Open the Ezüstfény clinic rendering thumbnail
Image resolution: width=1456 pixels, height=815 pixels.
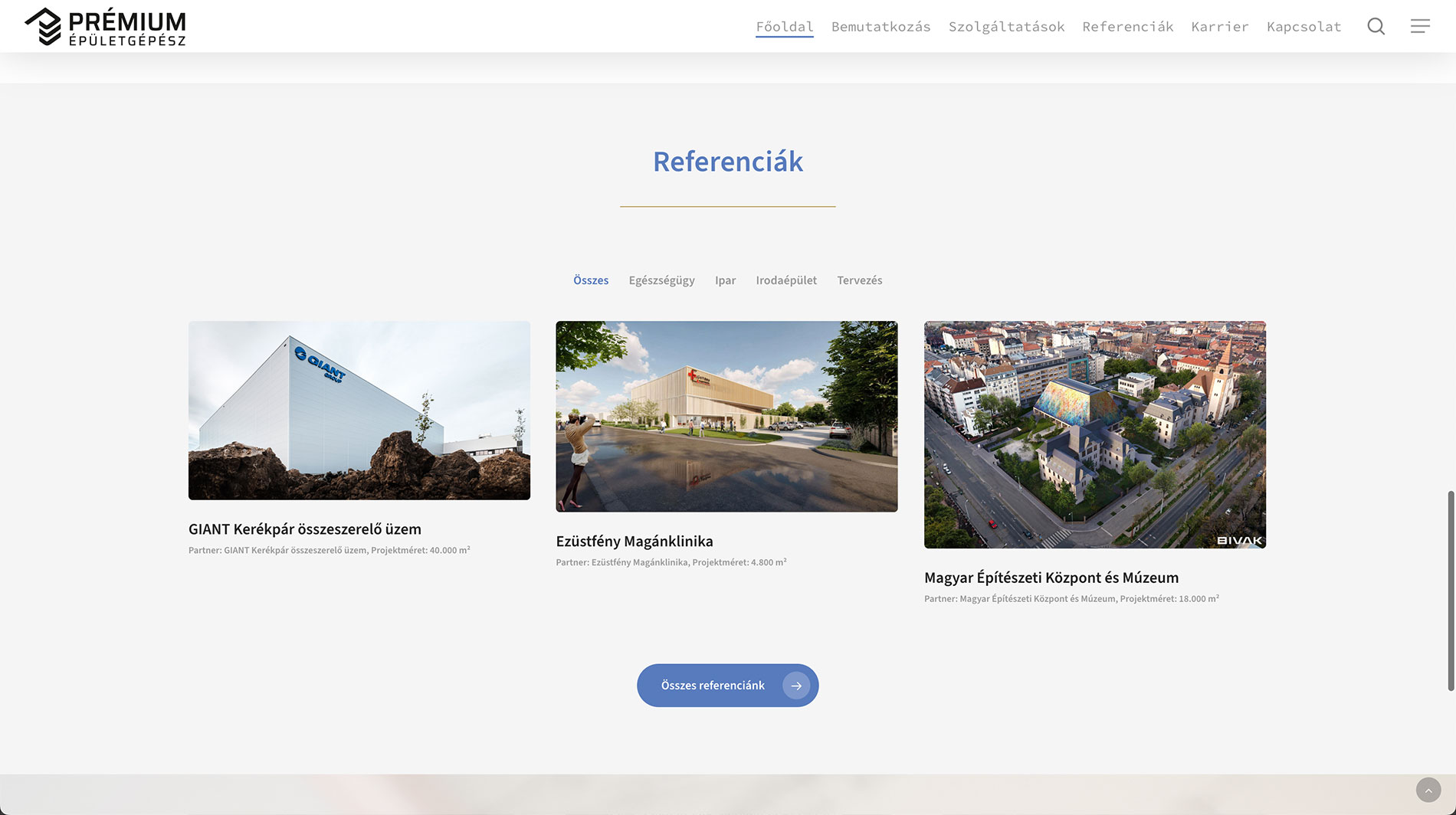[726, 417]
